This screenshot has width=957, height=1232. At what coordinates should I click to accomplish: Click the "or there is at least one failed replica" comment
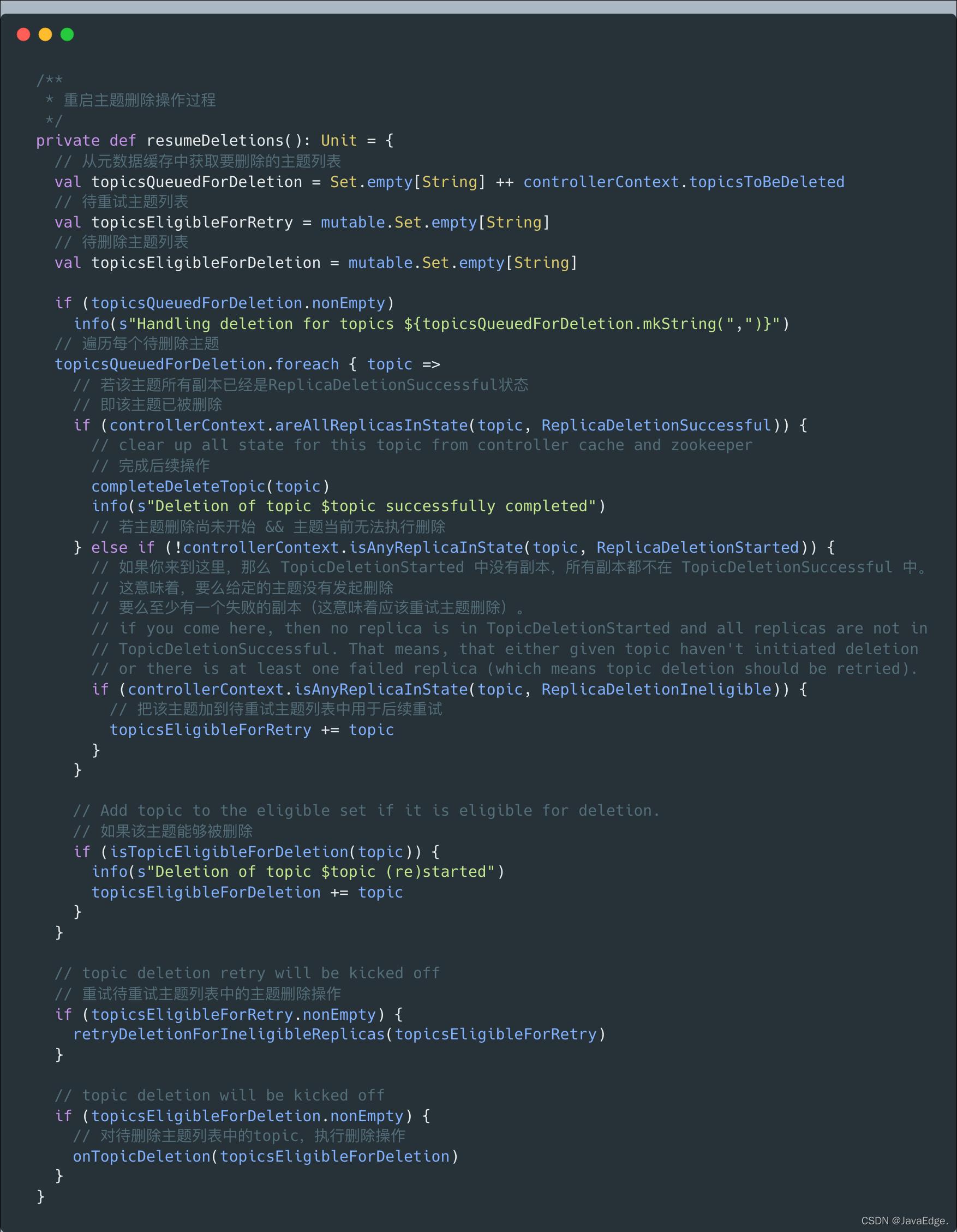tap(505, 669)
